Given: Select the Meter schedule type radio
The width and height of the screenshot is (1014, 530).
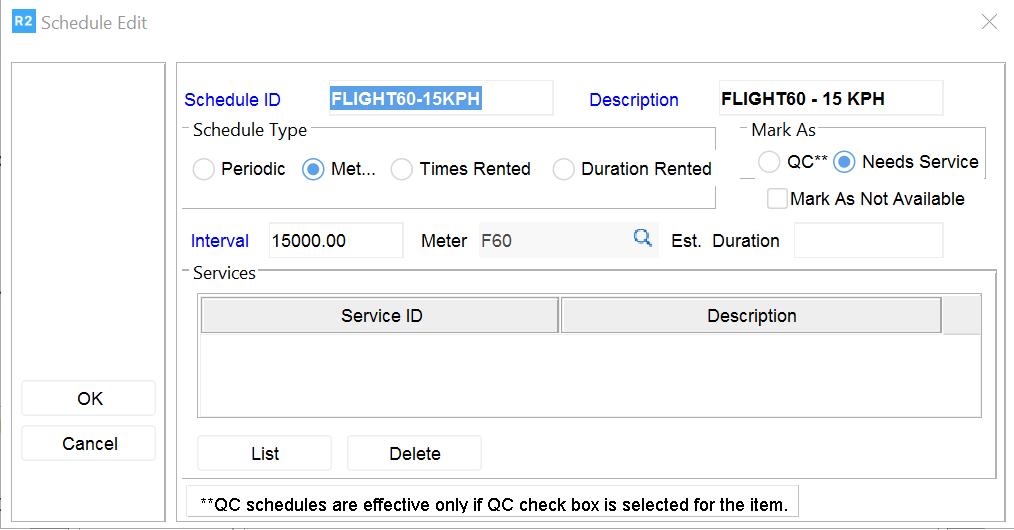Looking at the screenshot, I should click(314, 169).
